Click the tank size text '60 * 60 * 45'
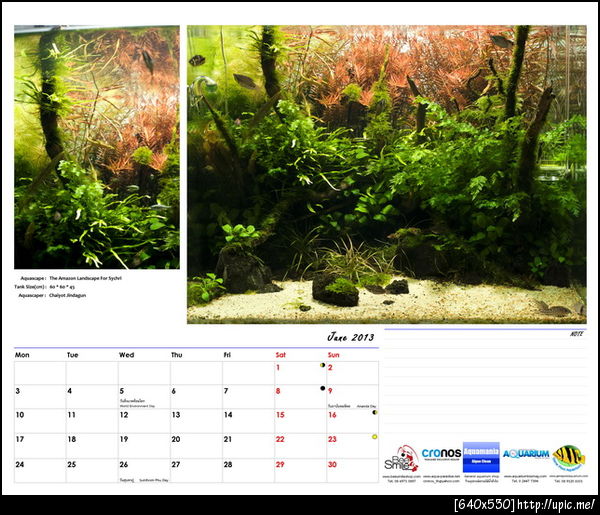This screenshot has height=515, width=600. point(62,287)
